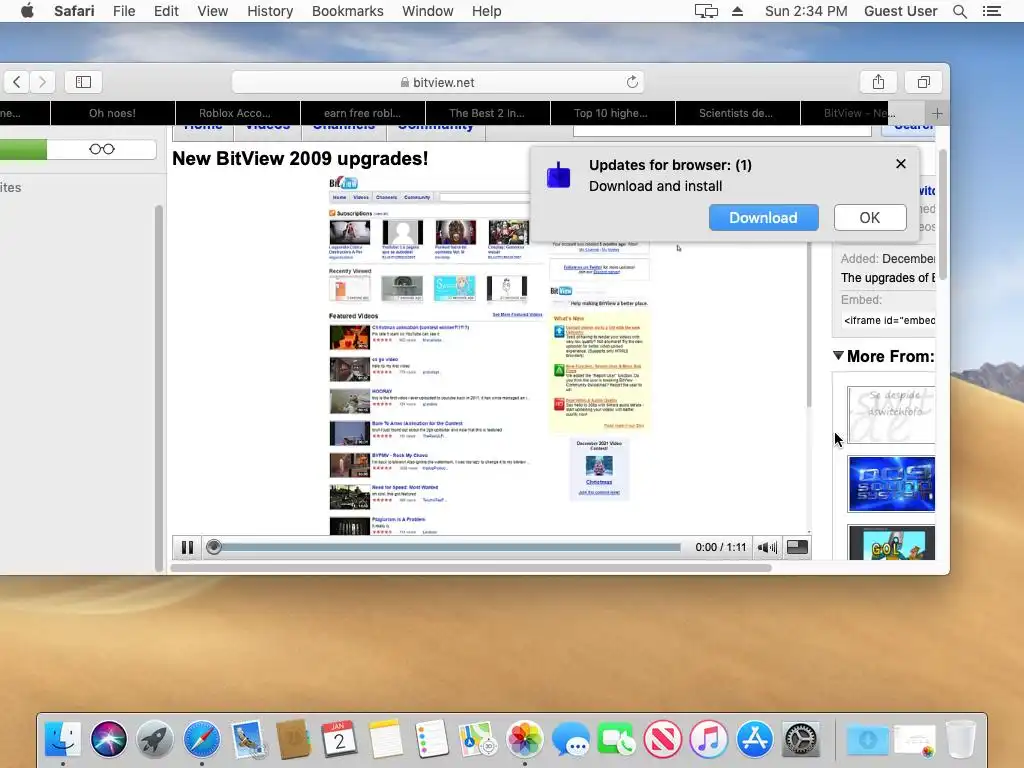
Task: Open App Store in the Dock
Action: point(754,739)
